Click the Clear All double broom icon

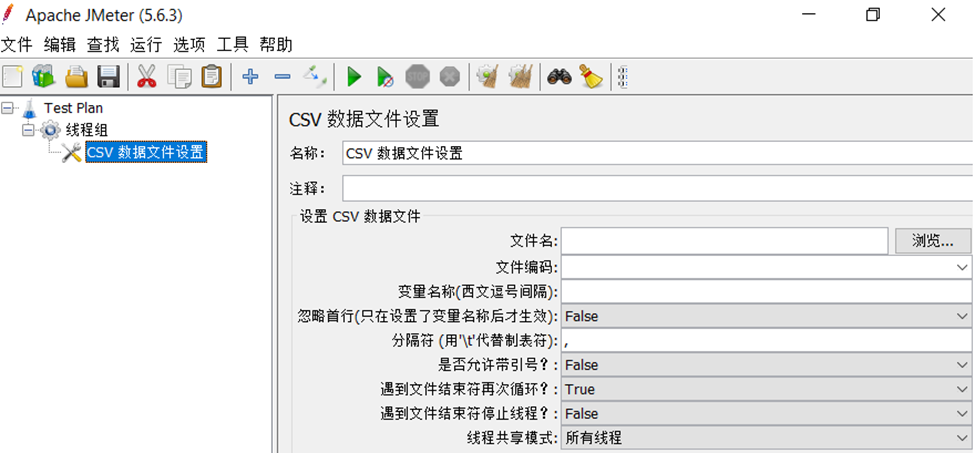click(520, 78)
